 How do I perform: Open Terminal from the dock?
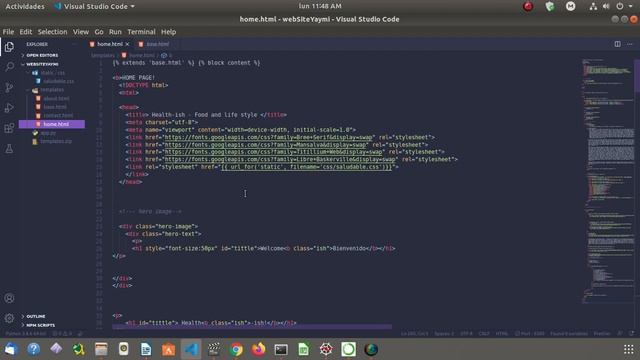pyautogui.click(x=281, y=349)
